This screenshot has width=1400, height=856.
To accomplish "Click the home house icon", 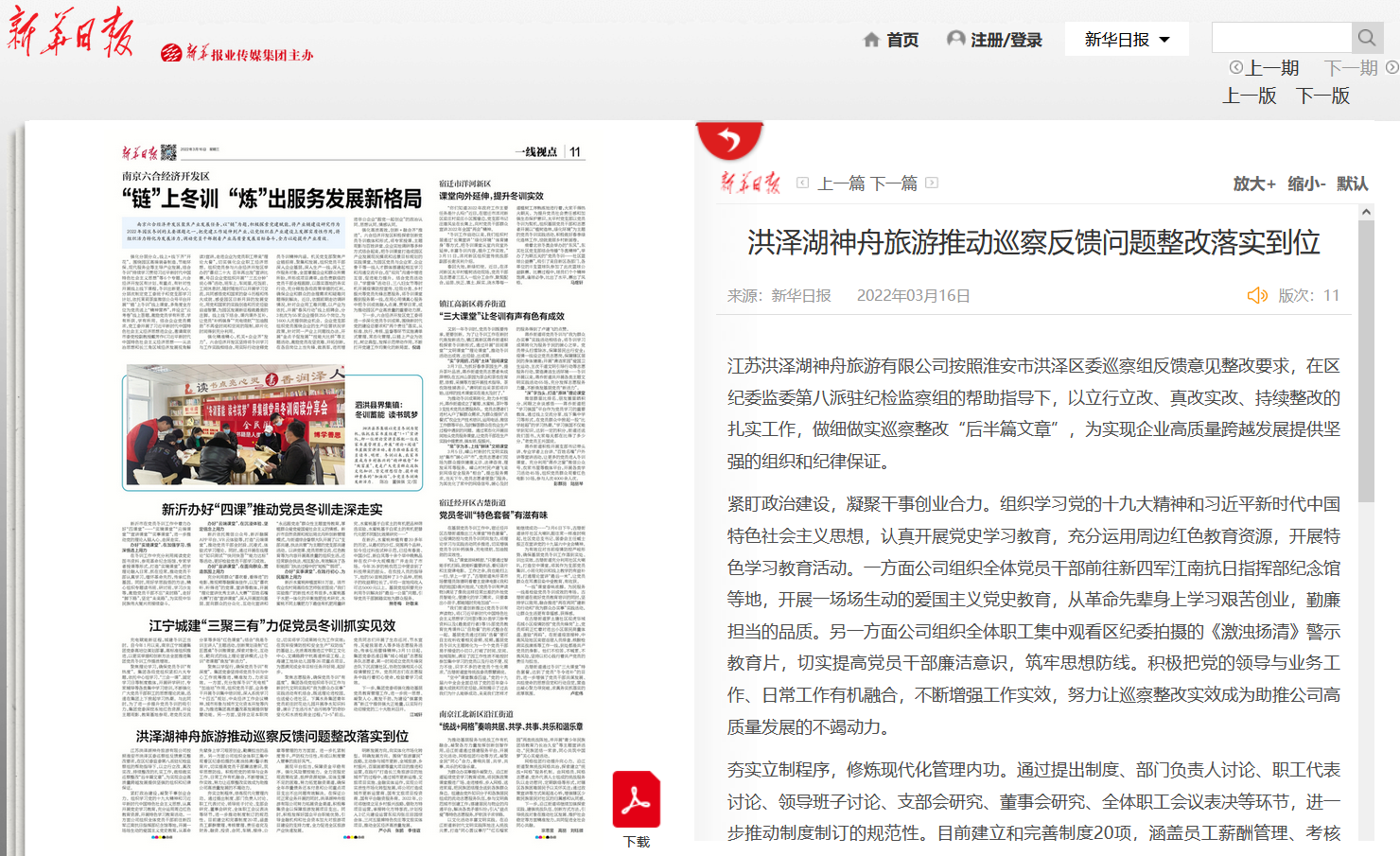I will (x=872, y=40).
